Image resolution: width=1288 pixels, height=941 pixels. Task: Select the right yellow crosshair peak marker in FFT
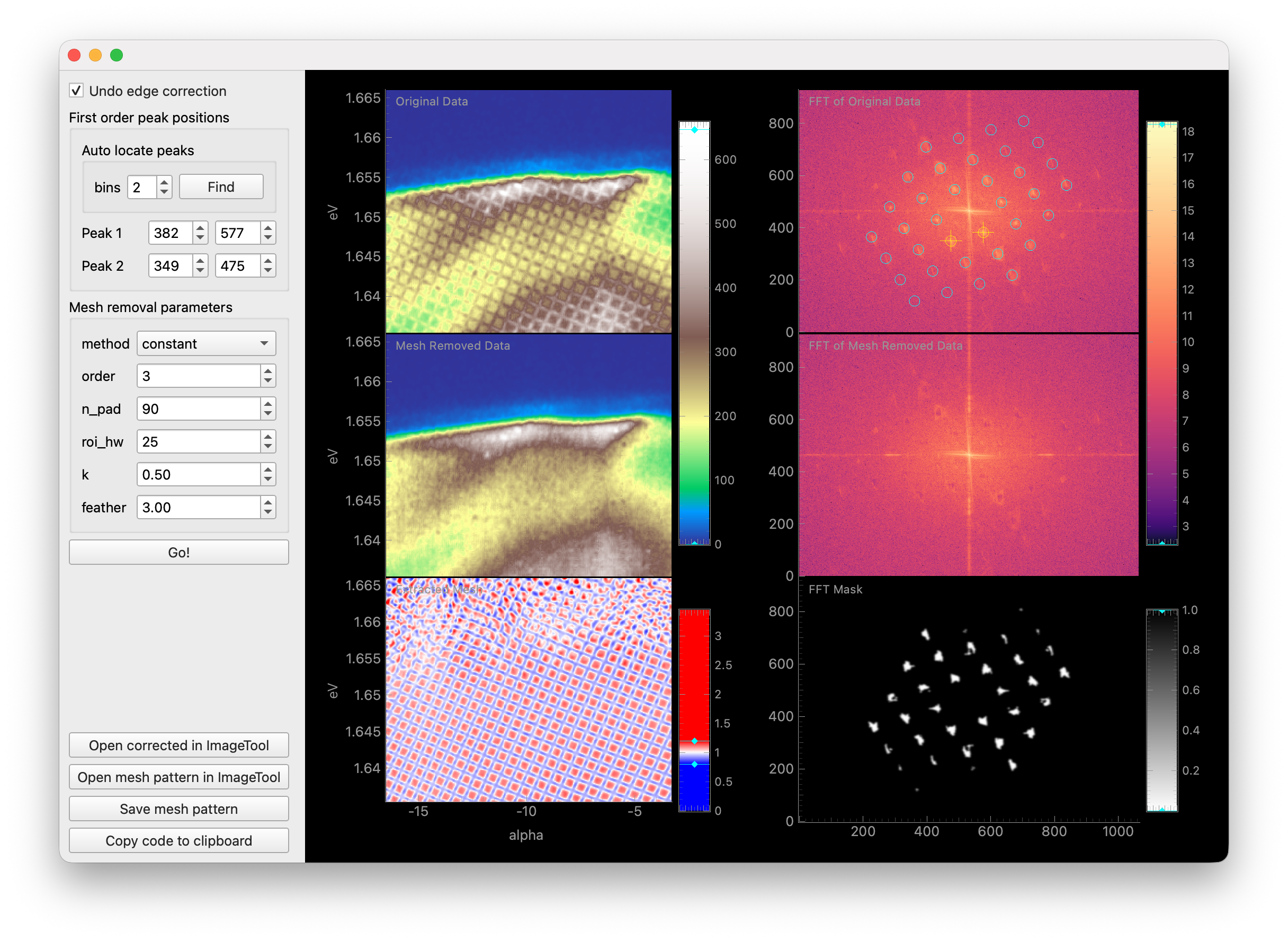(x=983, y=233)
